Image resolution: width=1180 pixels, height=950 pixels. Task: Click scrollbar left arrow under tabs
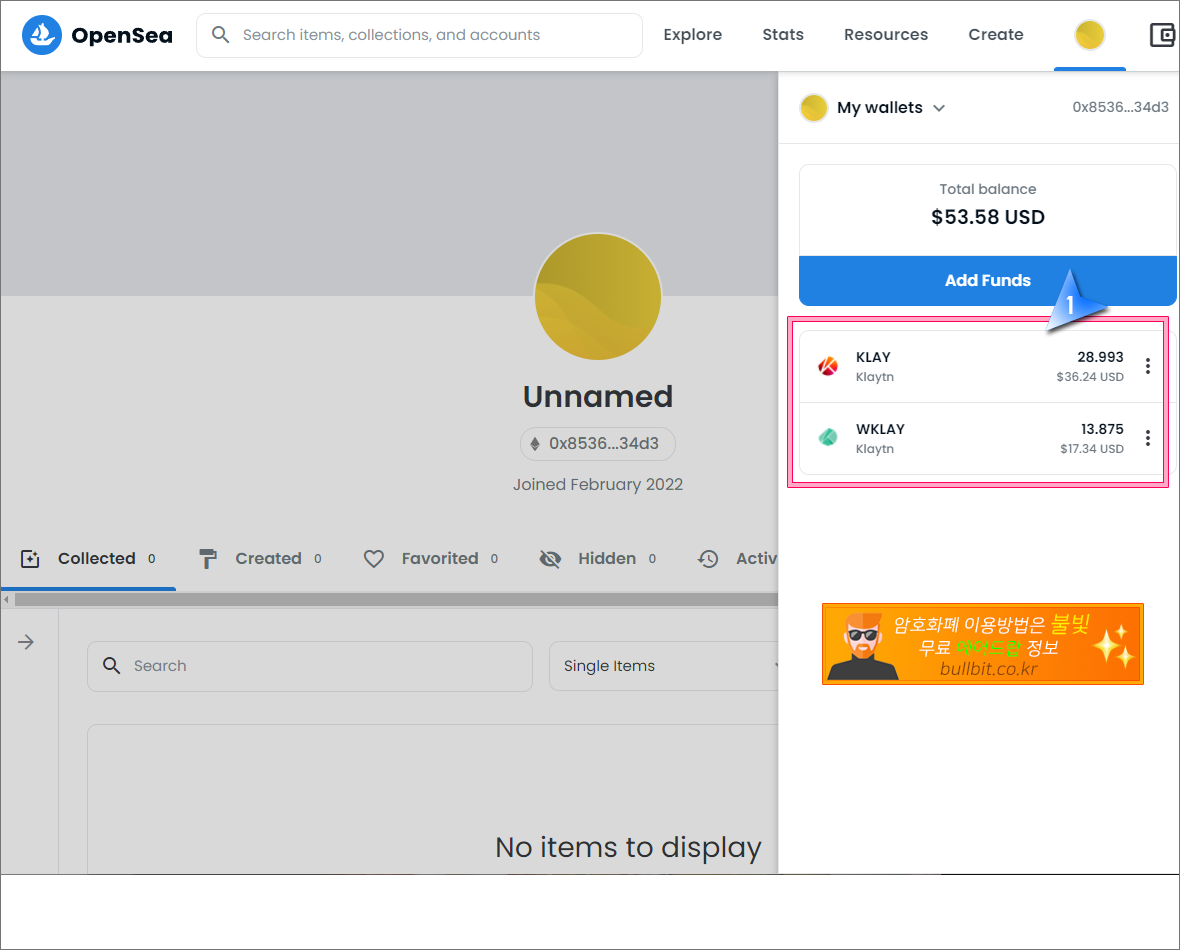click(x=7, y=600)
